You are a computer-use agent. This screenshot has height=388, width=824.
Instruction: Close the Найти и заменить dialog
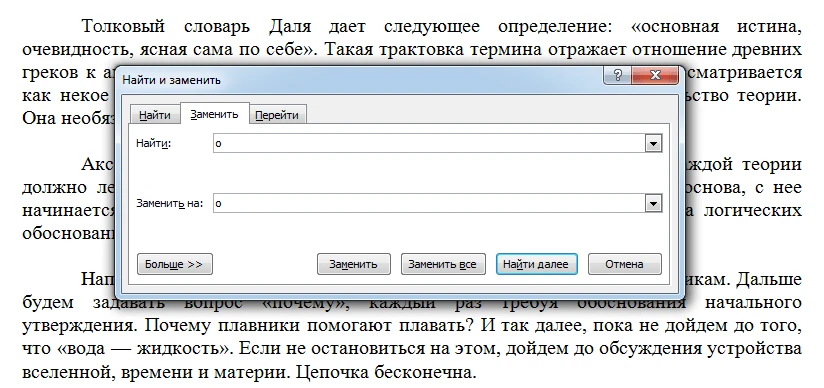pyautogui.click(x=655, y=75)
